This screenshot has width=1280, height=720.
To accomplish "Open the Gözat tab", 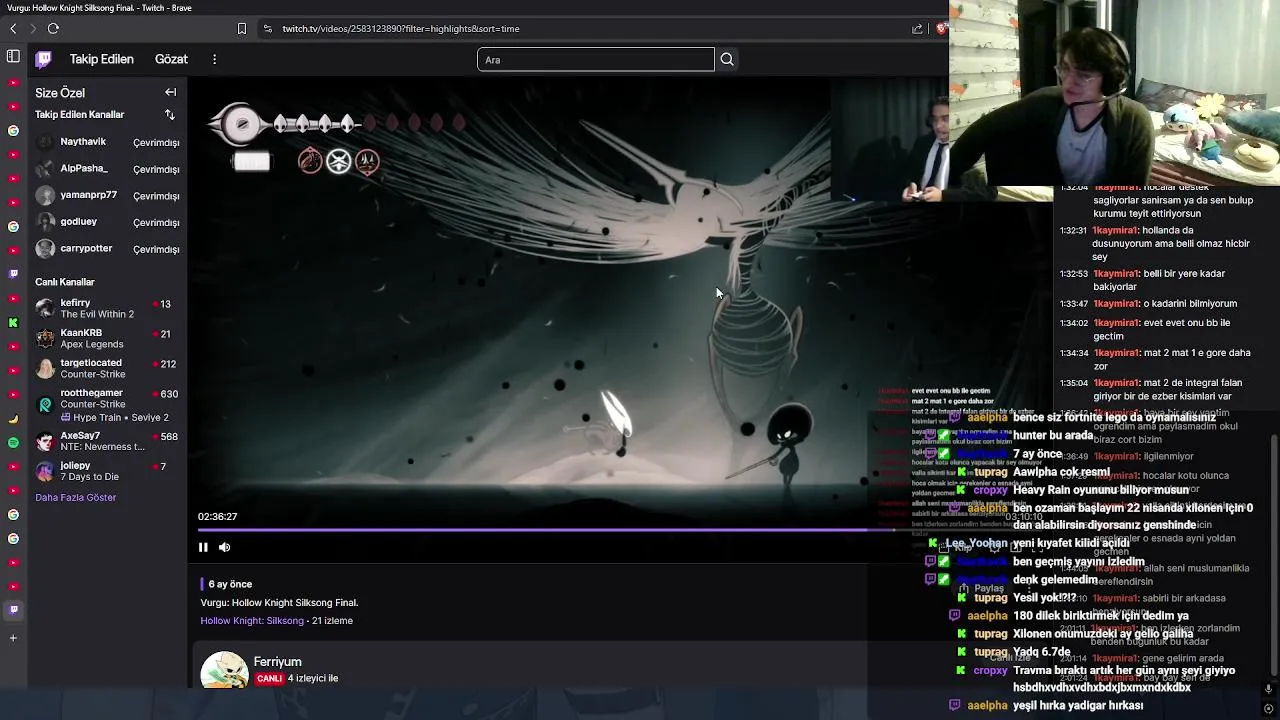I will pos(171,60).
